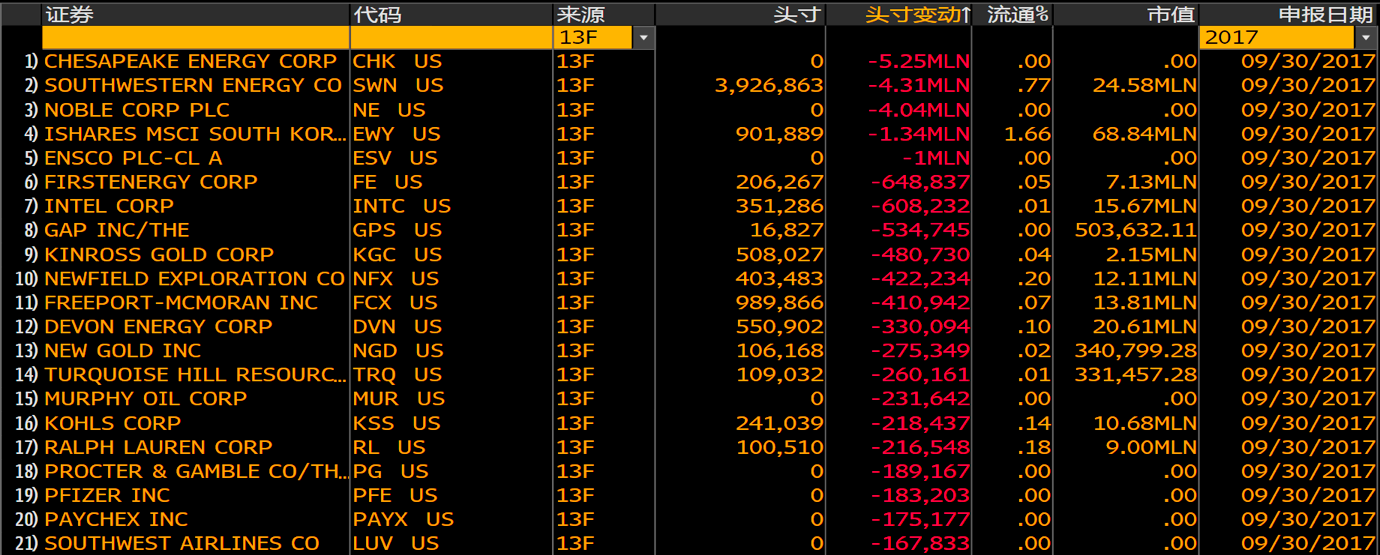The image size is (1380, 555).
Task: Click float percent .77
Action: pyautogui.click(x=1034, y=85)
